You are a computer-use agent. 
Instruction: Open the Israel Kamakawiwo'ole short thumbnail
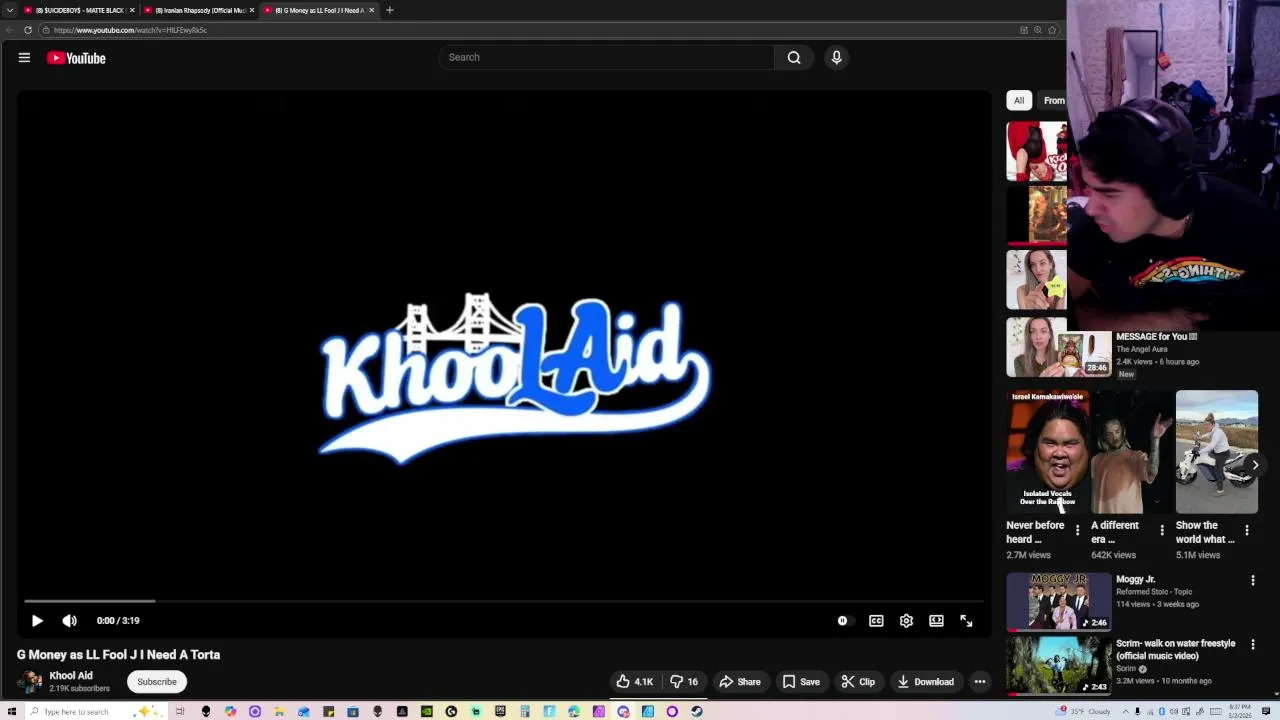[x=1047, y=451]
